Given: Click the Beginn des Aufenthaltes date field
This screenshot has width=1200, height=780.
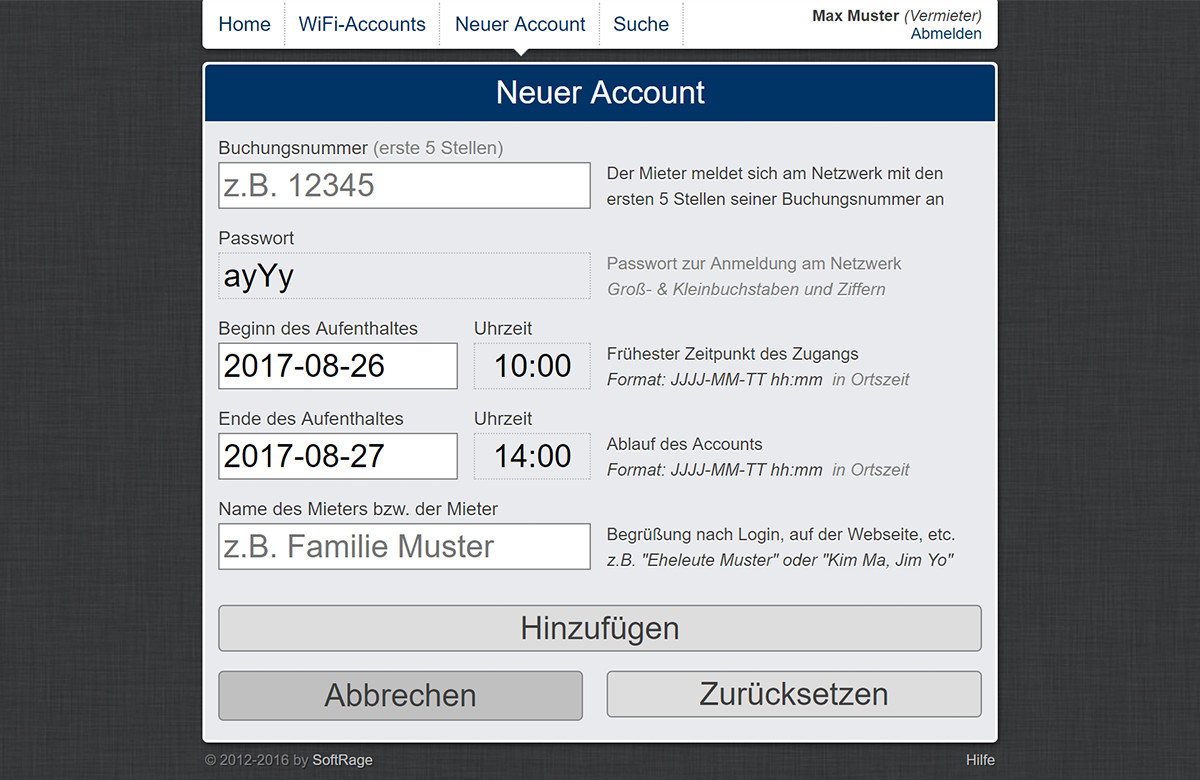Looking at the screenshot, I should pyautogui.click(x=338, y=366).
